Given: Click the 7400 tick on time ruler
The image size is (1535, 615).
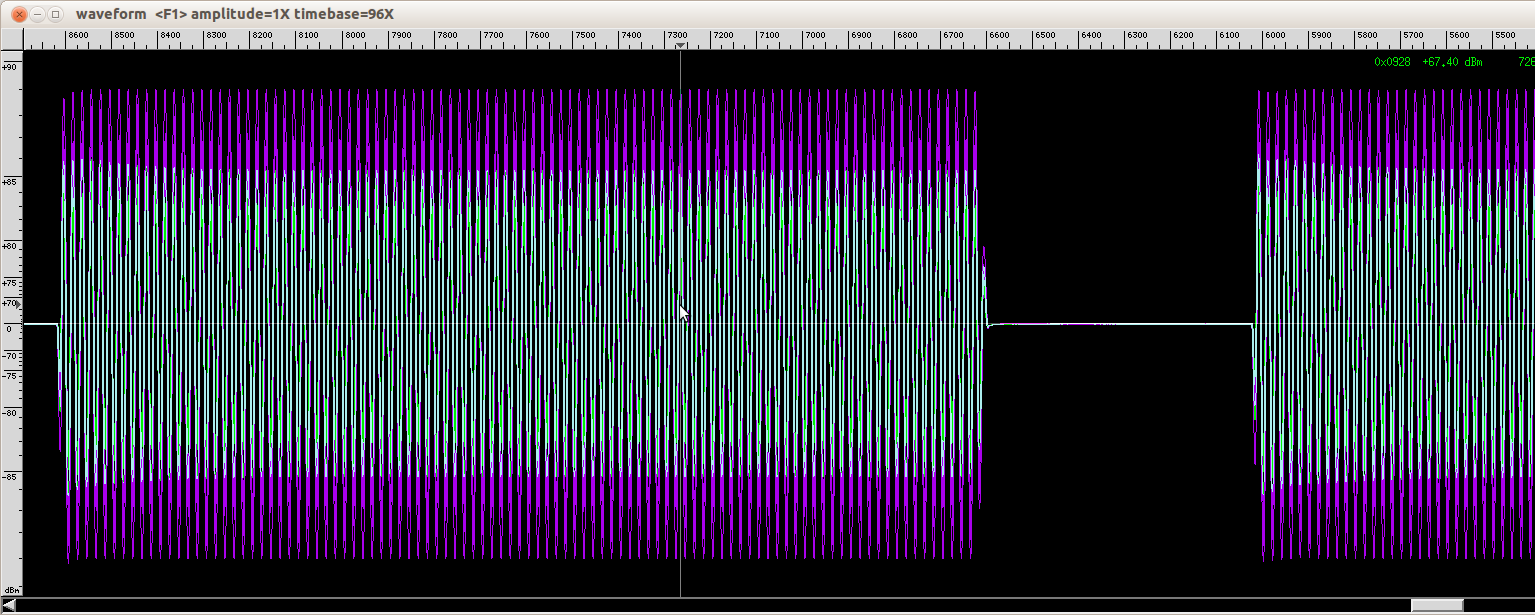Looking at the screenshot, I should tap(630, 35).
